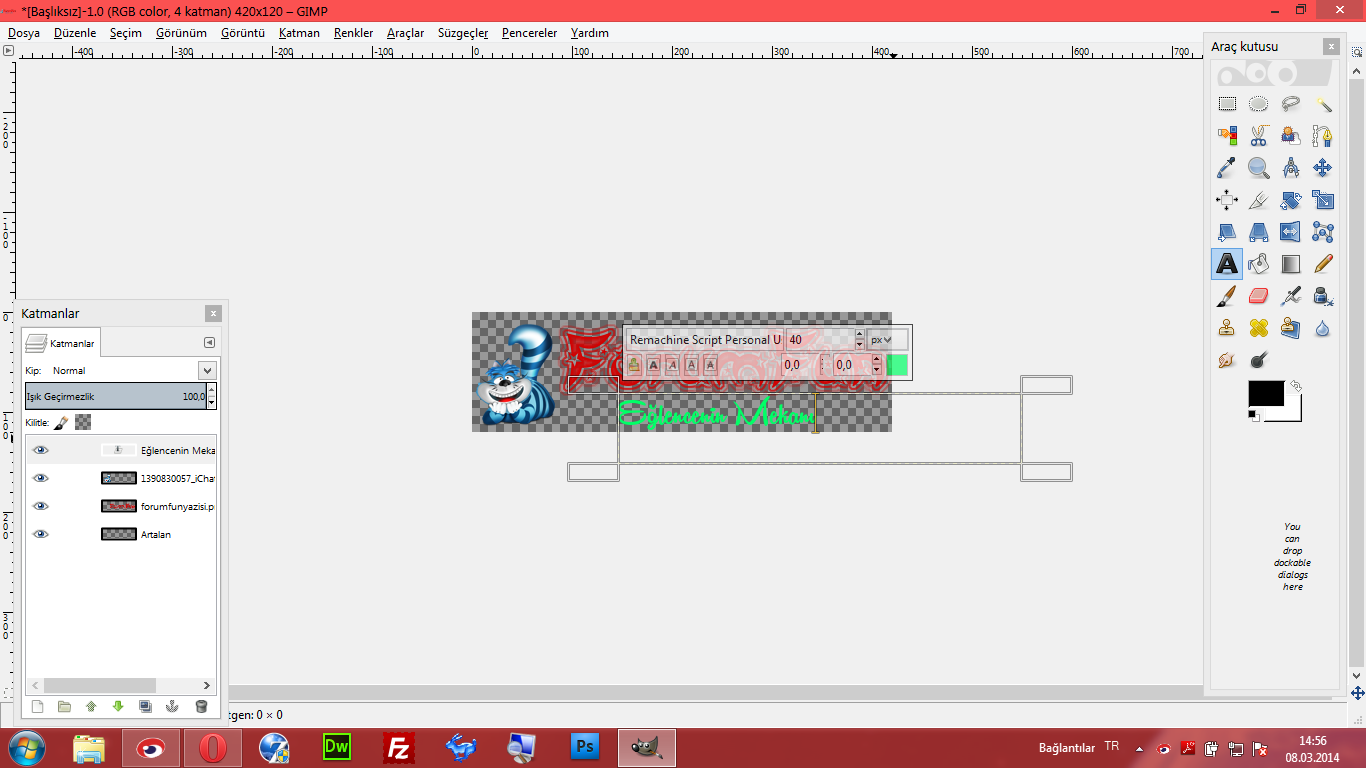Raise the selected layer green up arrow

(91, 706)
